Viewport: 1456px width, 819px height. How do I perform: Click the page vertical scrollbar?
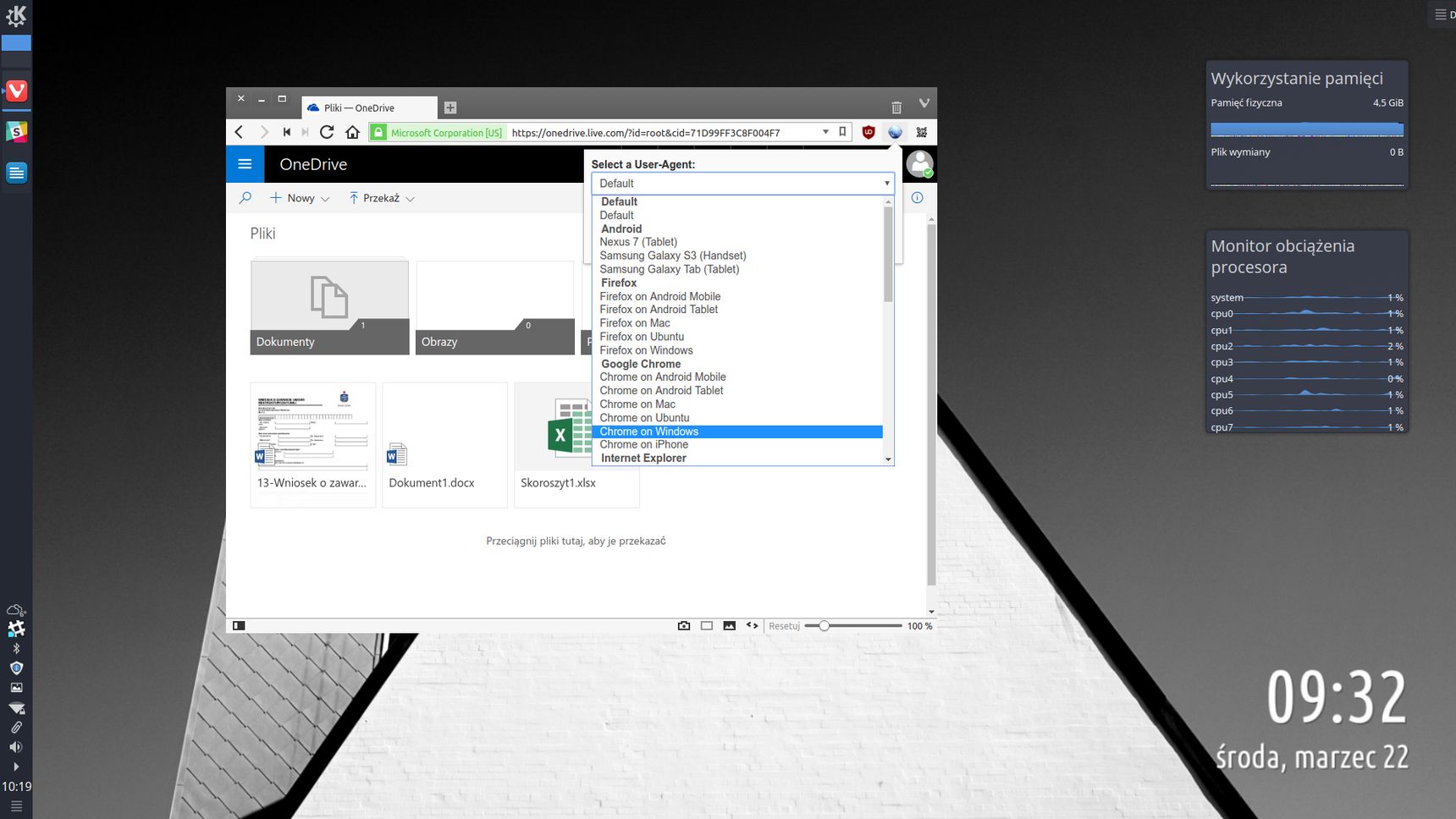(931, 406)
